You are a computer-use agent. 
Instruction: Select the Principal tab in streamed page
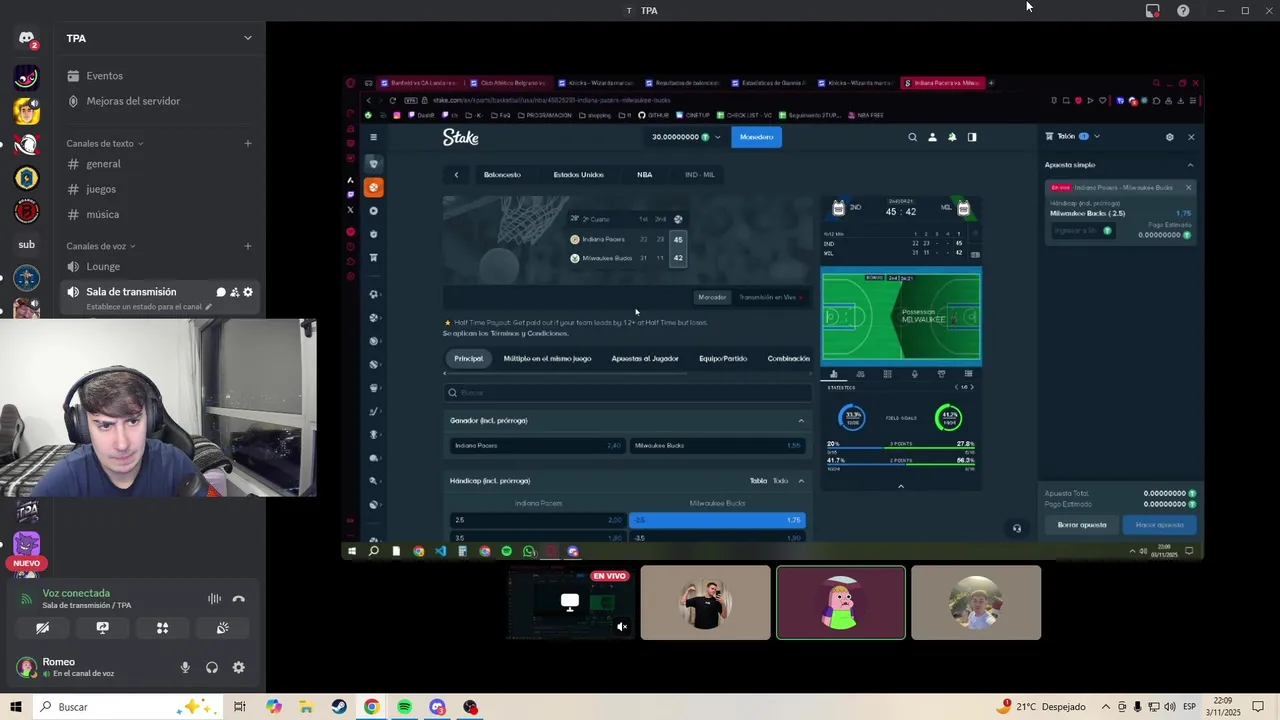[x=468, y=358]
